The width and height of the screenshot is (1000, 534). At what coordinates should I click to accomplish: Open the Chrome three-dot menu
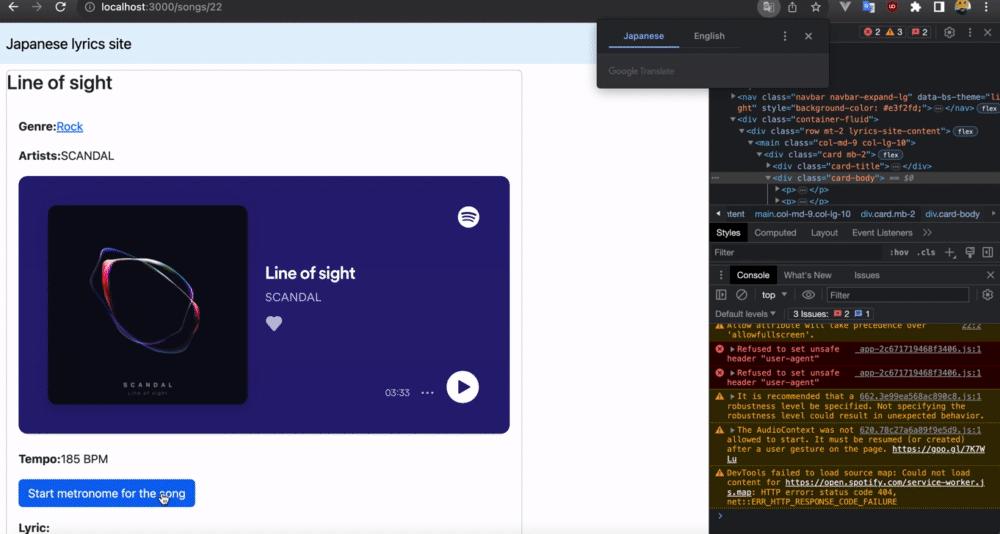click(986, 7)
